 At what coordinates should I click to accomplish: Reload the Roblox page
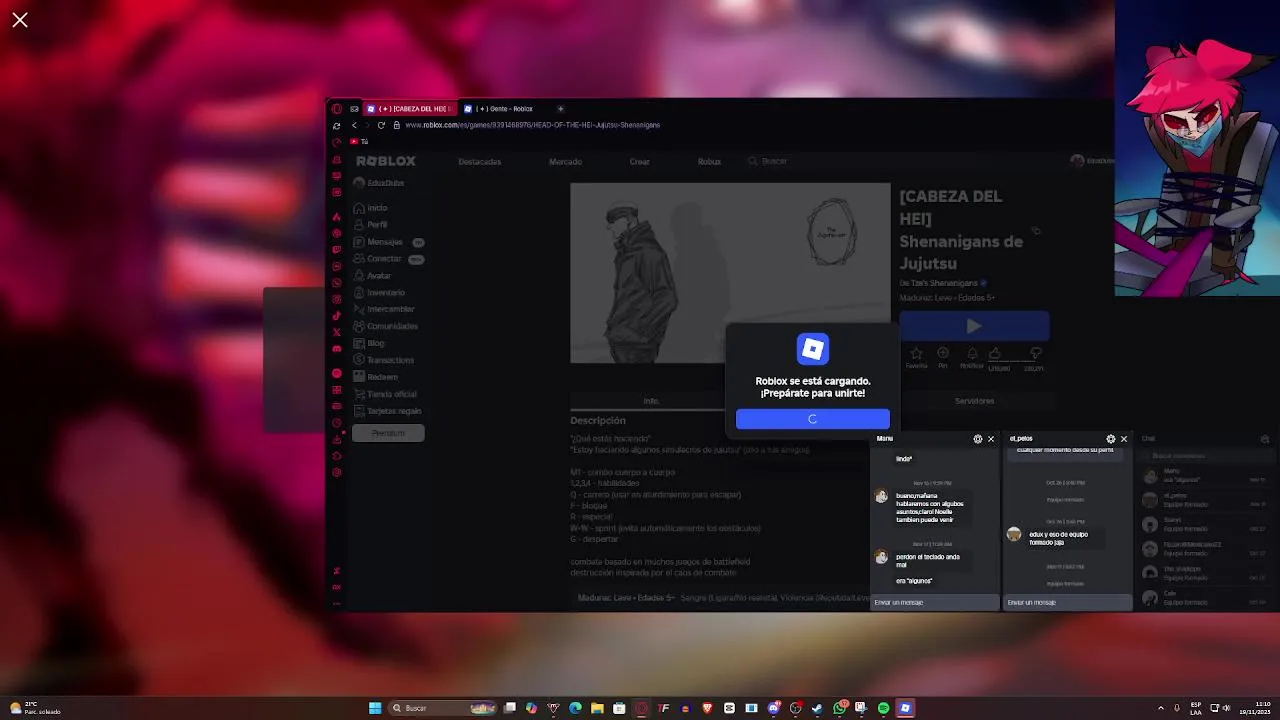381,125
